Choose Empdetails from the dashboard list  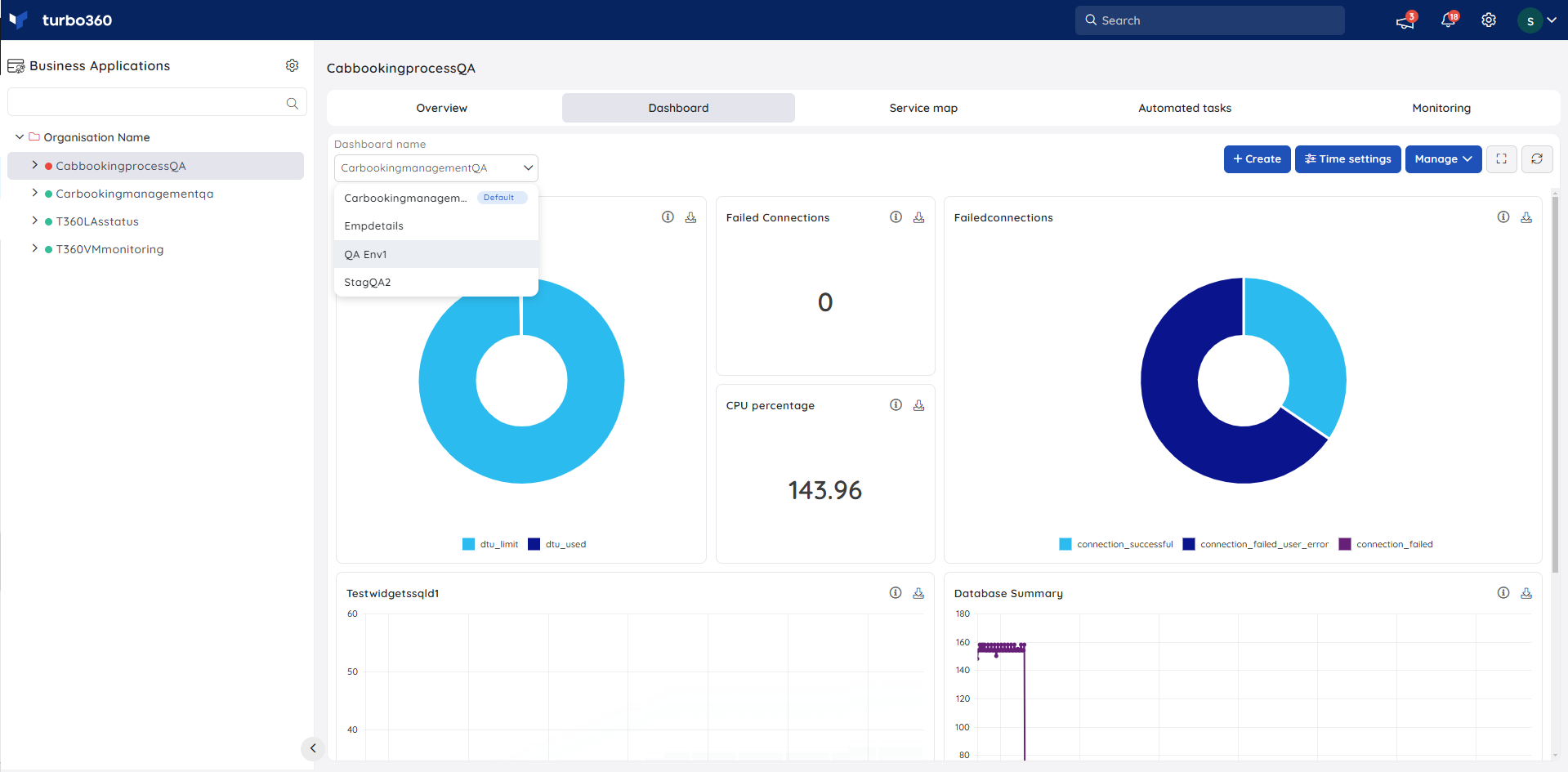[x=436, y=226]
